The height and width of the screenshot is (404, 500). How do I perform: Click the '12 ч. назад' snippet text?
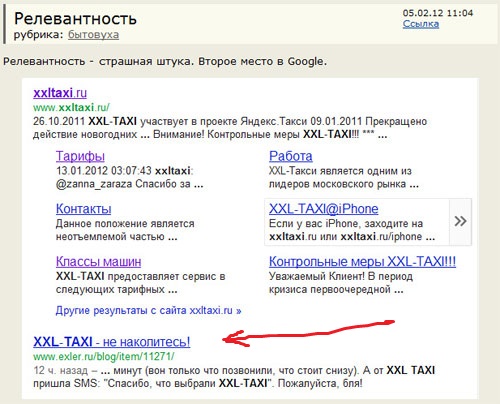[x=61, y=370]
